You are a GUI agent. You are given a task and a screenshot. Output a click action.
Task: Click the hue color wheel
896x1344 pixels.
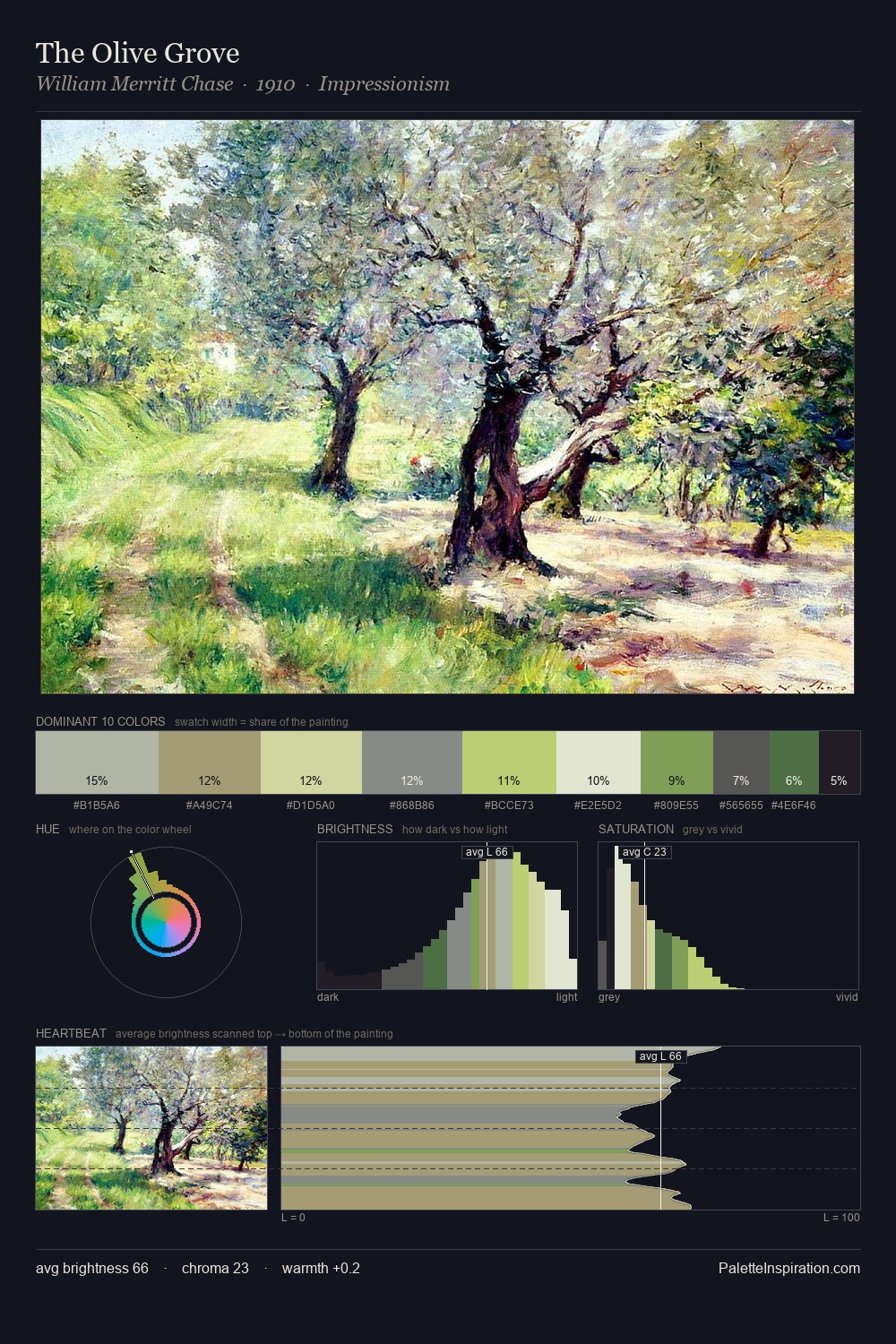[166, 922]
